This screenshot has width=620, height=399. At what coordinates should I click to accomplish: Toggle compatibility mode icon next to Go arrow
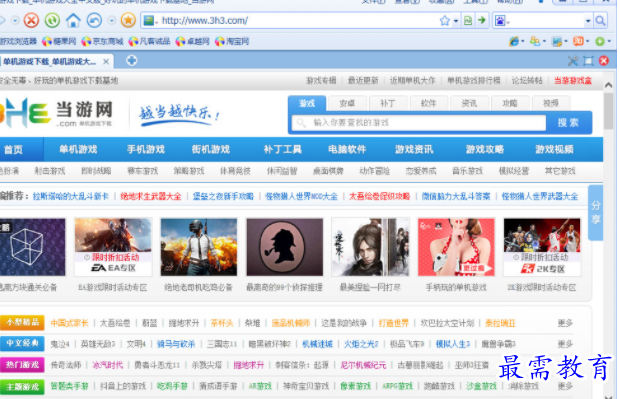coord(468,21)
